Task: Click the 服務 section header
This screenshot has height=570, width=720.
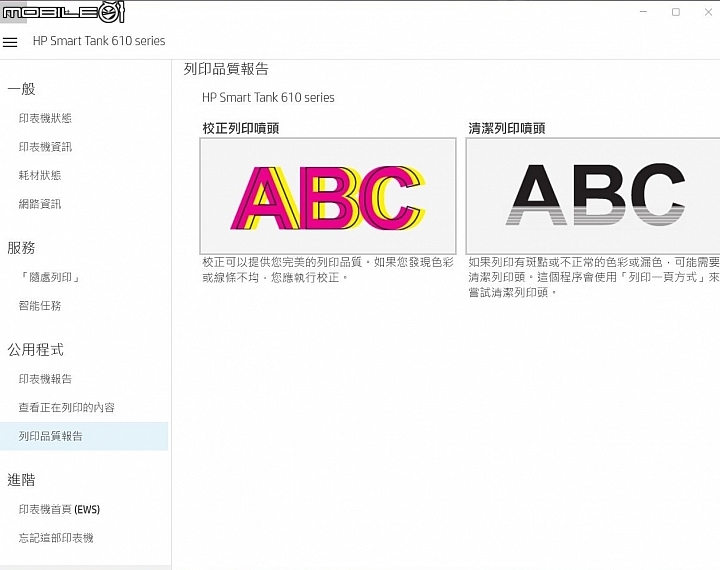Action: [21, 248]
